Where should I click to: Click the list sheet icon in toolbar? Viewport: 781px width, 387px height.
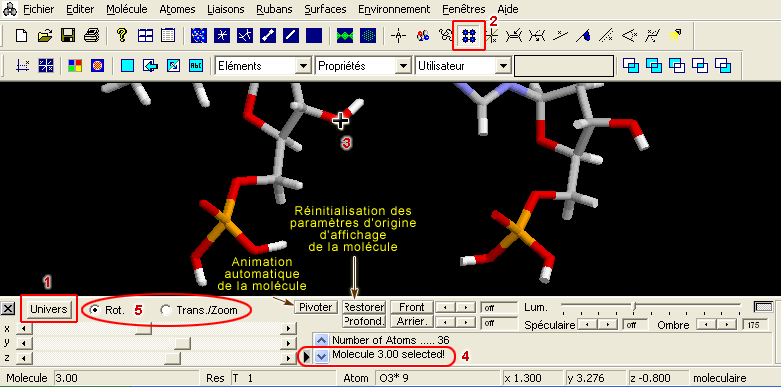pos(168,35)
